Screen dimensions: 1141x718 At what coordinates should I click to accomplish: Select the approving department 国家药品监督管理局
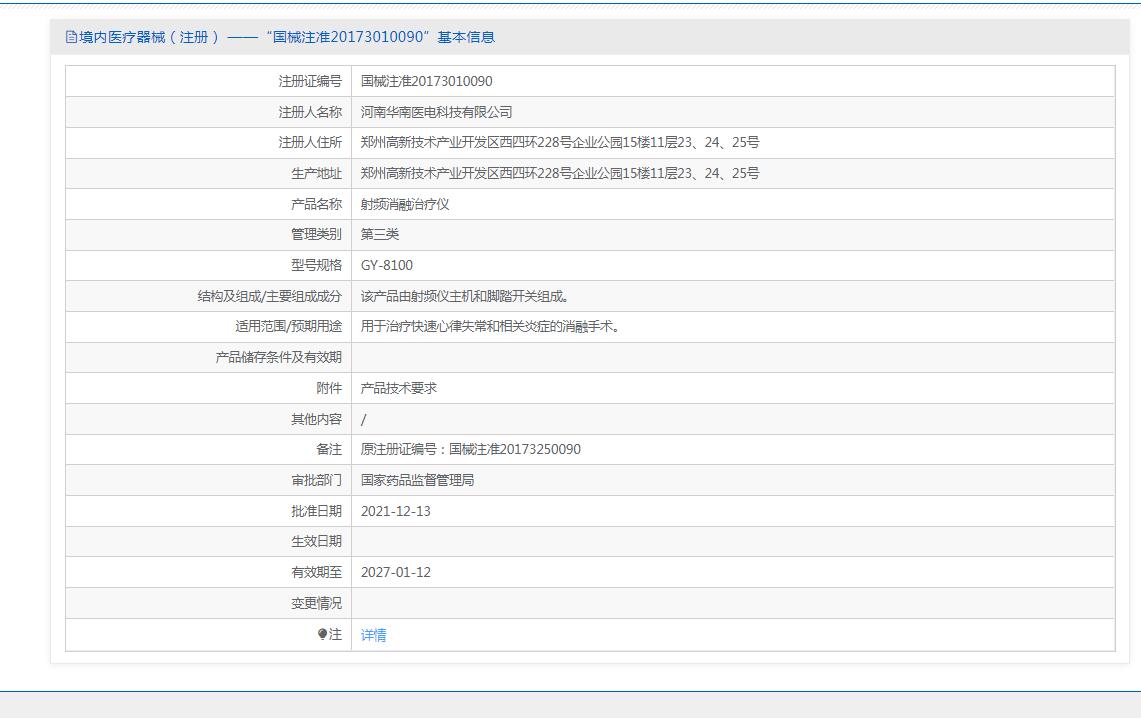[x=417, y=480]
